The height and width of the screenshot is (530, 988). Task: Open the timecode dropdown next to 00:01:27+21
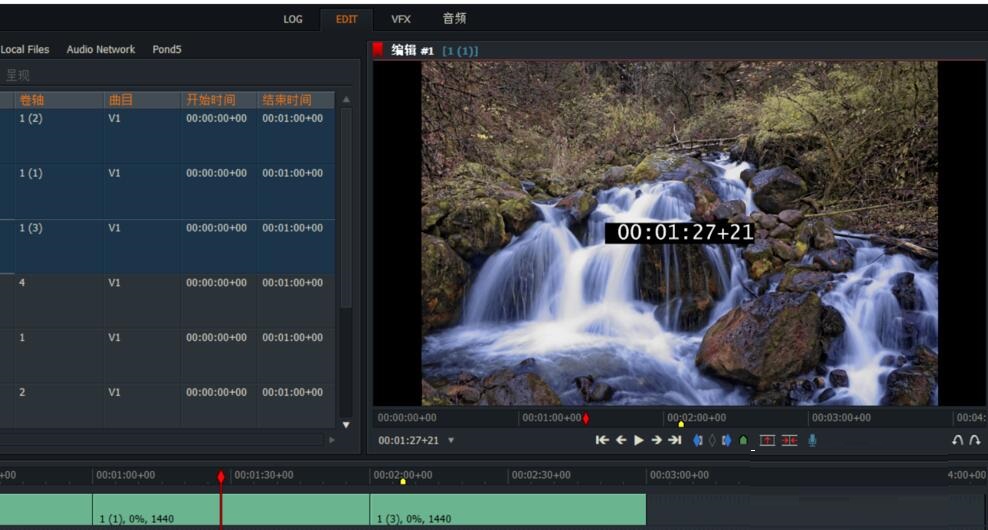pos(451,440)
